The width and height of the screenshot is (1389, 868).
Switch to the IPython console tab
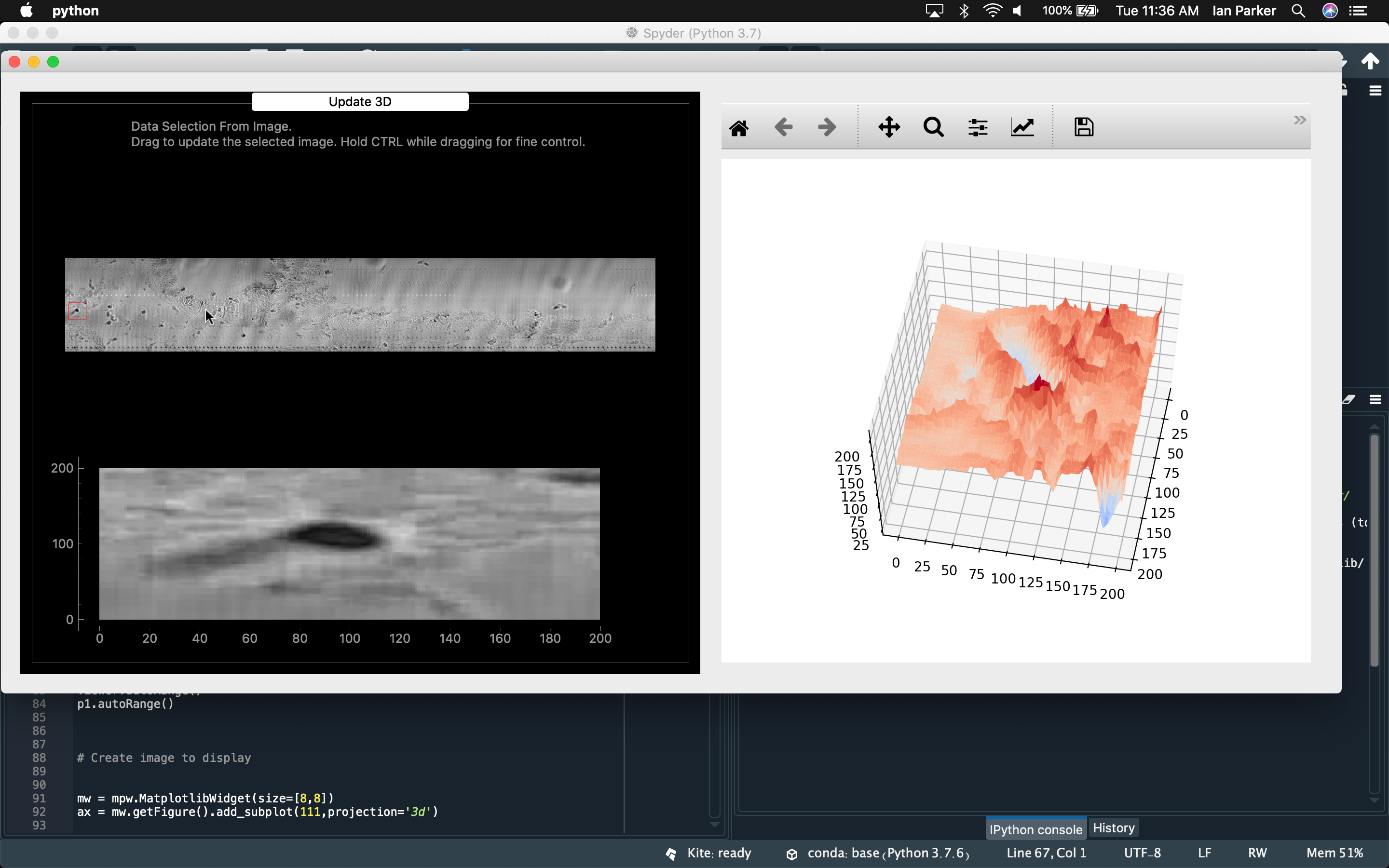point(1035,829)
